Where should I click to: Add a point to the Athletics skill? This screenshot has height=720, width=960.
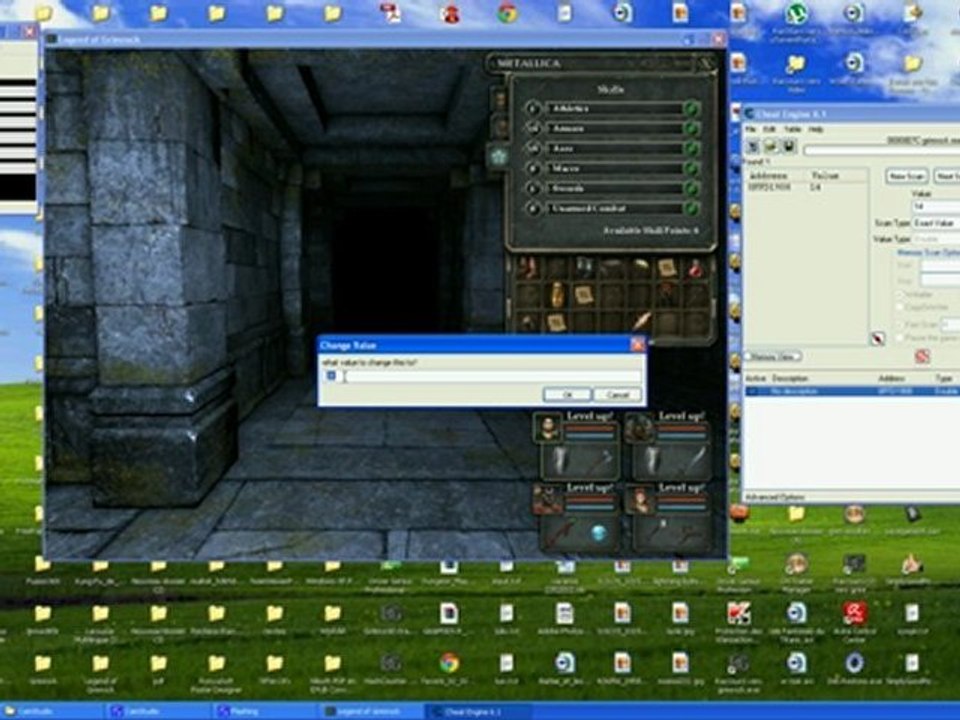click(692, 109)
